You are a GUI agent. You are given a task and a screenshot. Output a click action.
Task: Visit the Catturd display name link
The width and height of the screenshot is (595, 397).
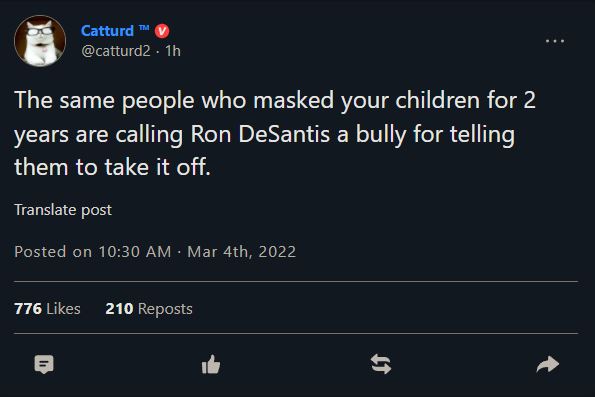[x=107, y=31]
